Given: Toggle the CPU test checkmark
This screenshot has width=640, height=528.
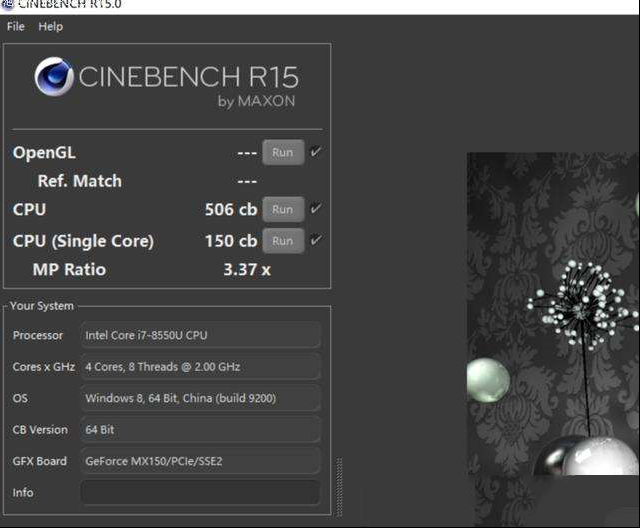Looking at the screenshot, I should coord(316,209).
